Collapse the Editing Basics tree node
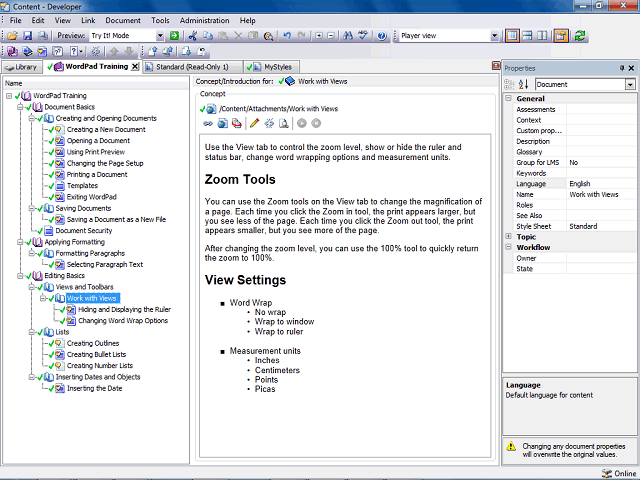640x480 pixels. point(20,276)
